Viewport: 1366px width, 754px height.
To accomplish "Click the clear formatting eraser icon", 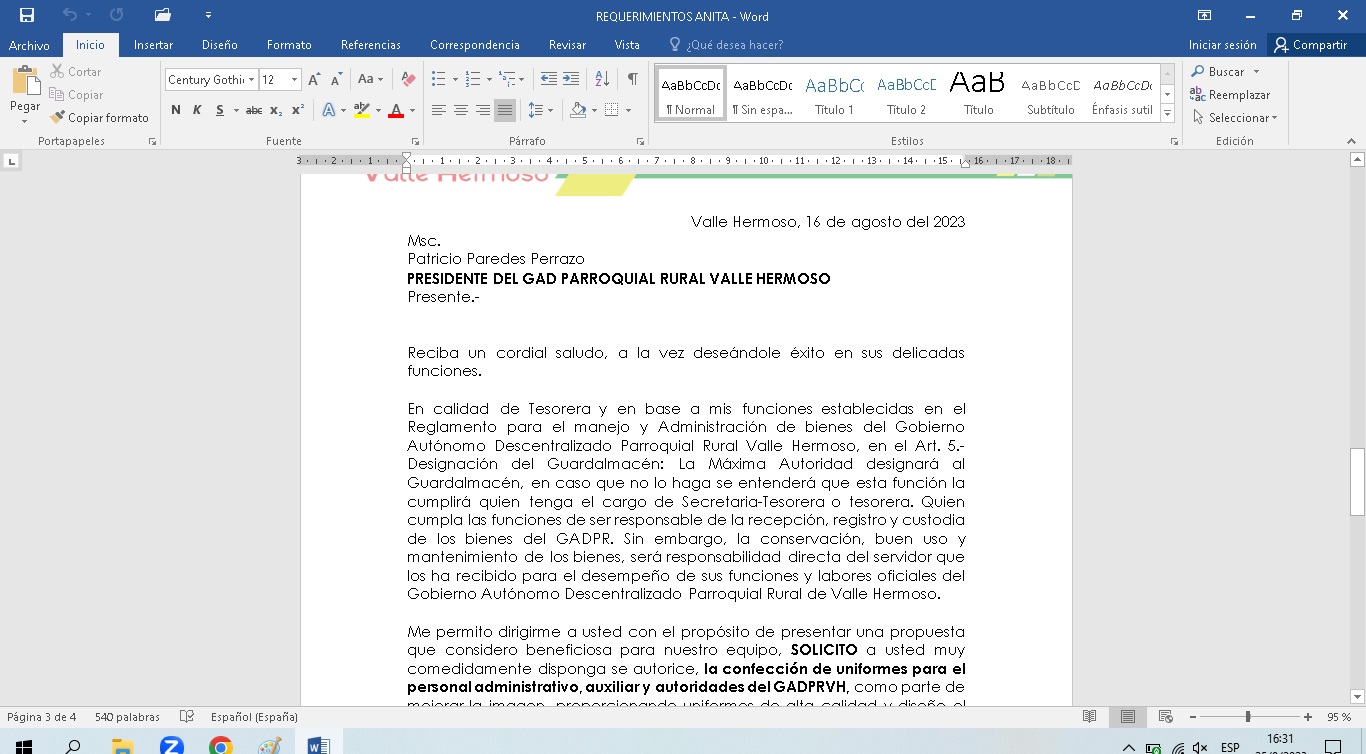I will pos(408,79).
